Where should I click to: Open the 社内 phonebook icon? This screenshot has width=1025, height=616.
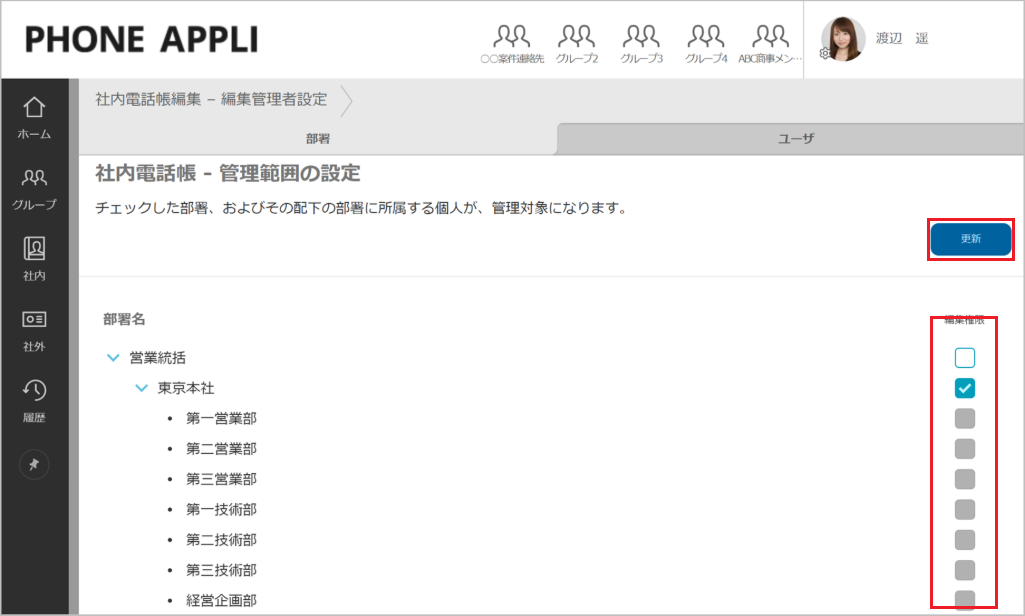(x=34, y=257)
